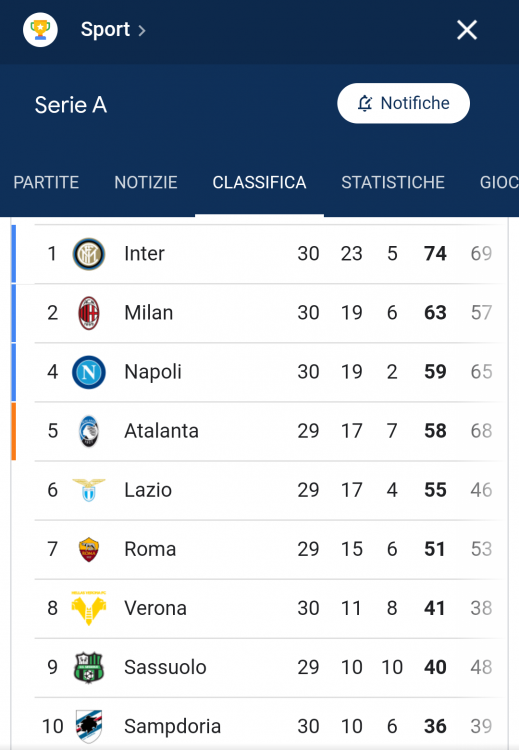Viewport: 519px width, 750px height.
Task: Select the CLASSIFICA tab
Action: pos(259,182)
